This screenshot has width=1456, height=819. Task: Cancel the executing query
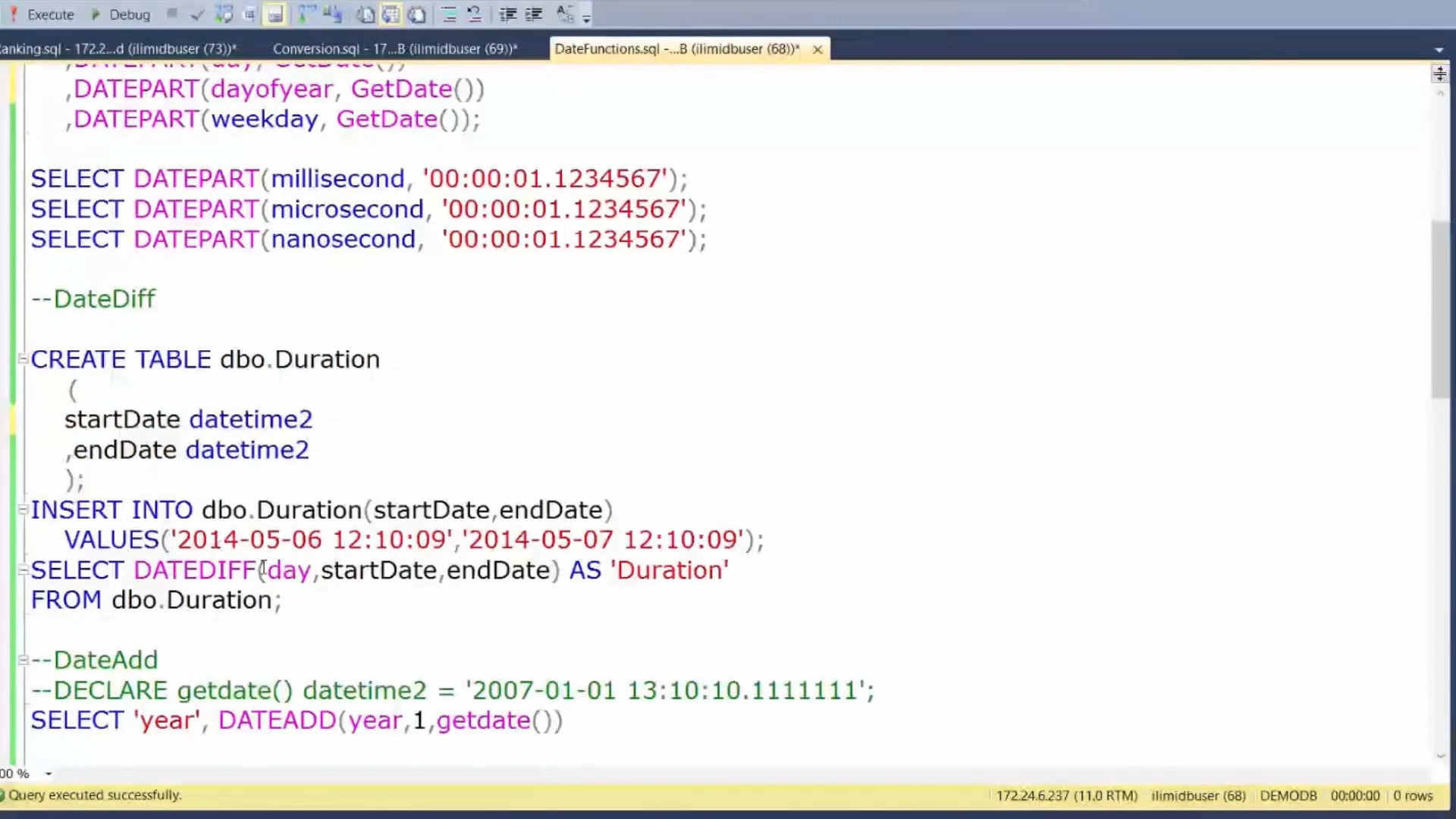[x=172, y=14]
